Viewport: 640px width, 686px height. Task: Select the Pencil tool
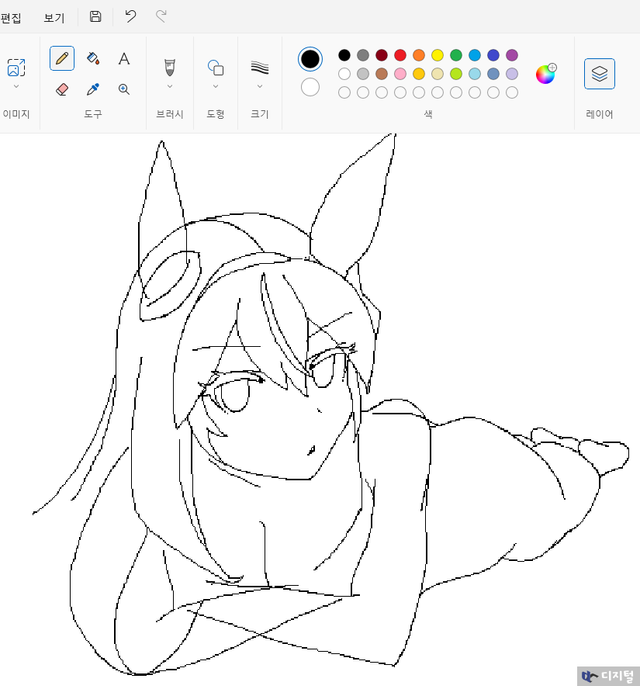point(62,59)
